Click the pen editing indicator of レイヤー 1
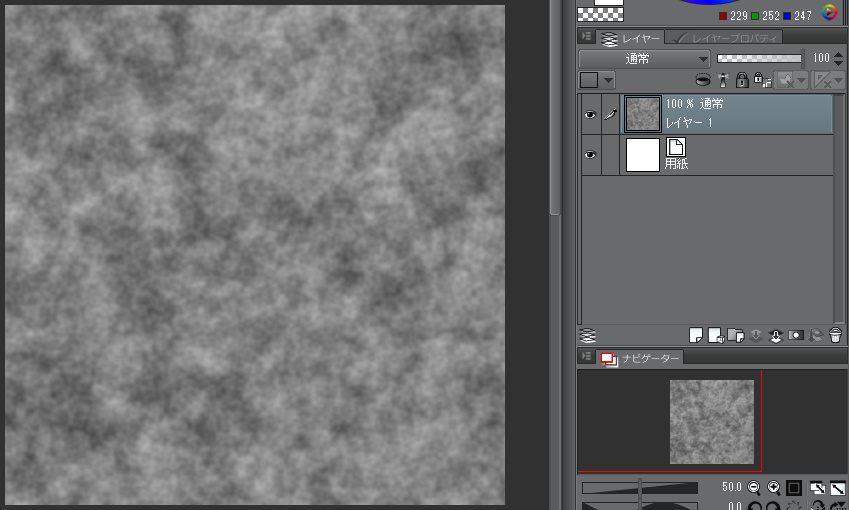 pyautogui.click(x=610, y=114)
